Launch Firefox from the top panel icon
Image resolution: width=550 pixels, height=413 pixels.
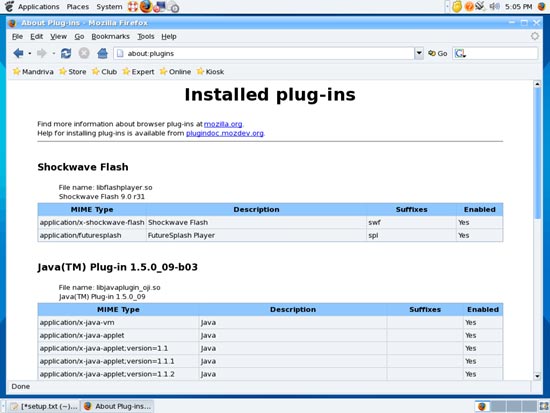coord(146,7)
